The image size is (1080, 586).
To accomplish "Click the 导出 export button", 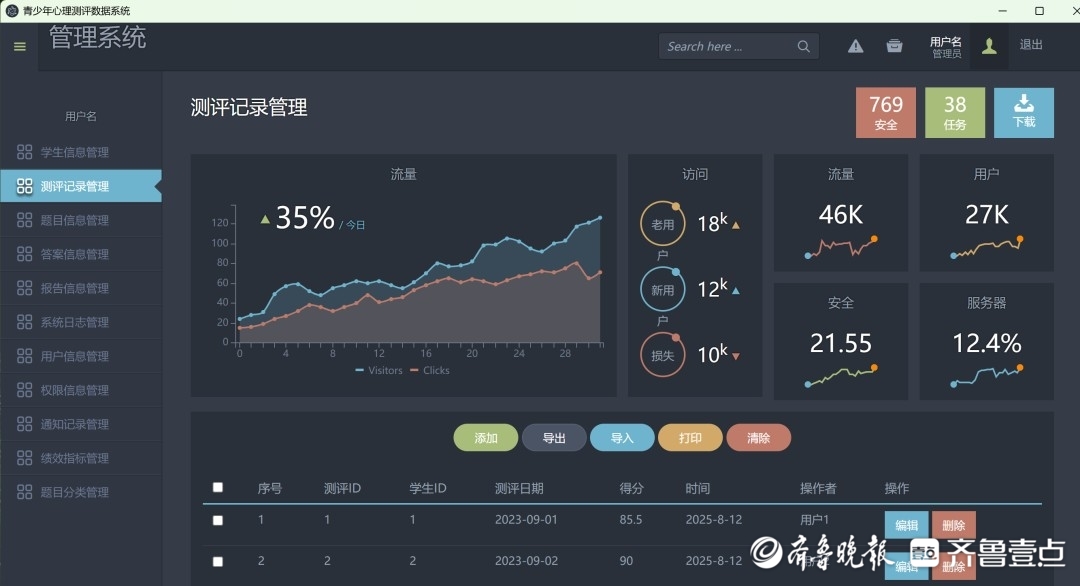I will tap(554, 438).
